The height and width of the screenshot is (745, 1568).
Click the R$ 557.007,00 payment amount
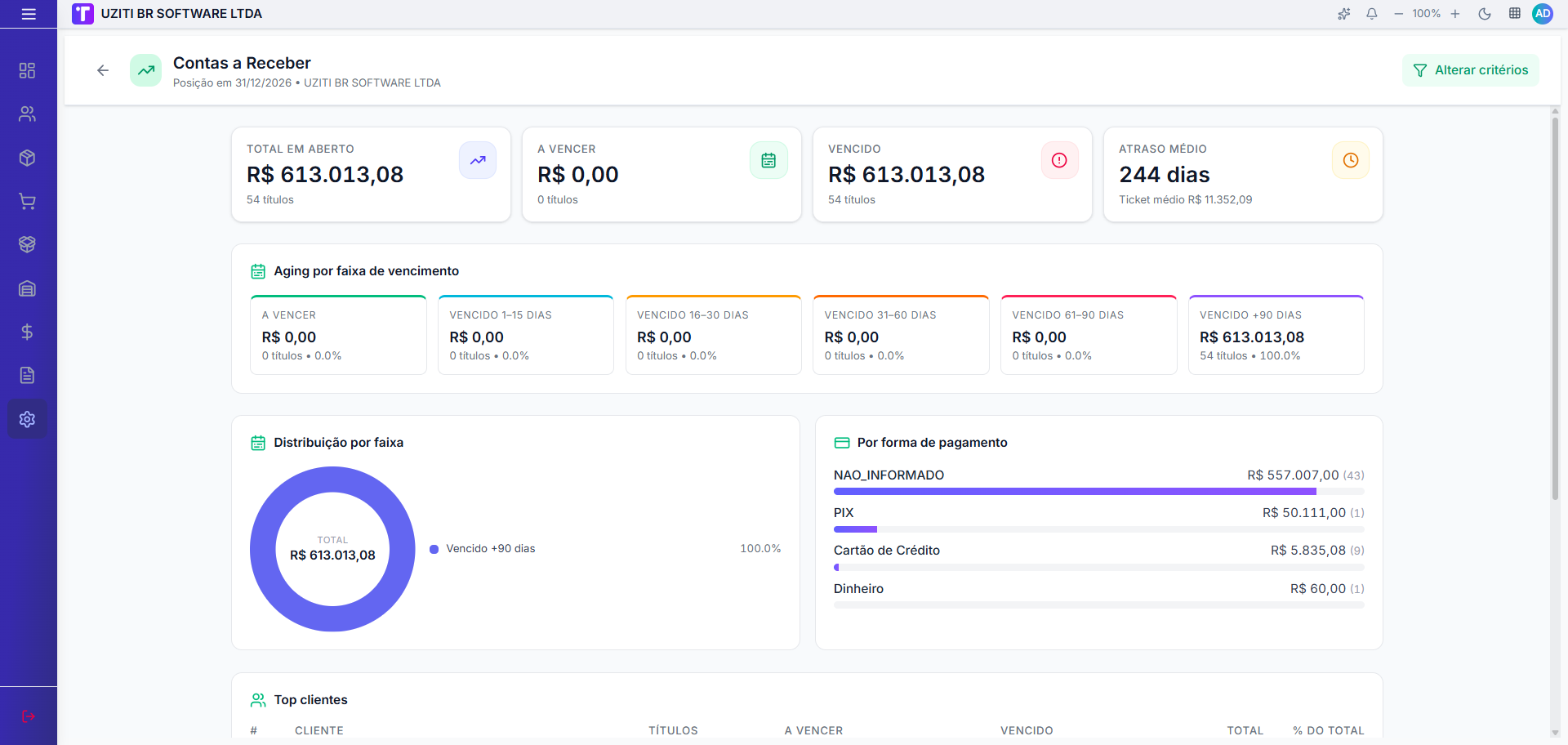coord(1293,475)
